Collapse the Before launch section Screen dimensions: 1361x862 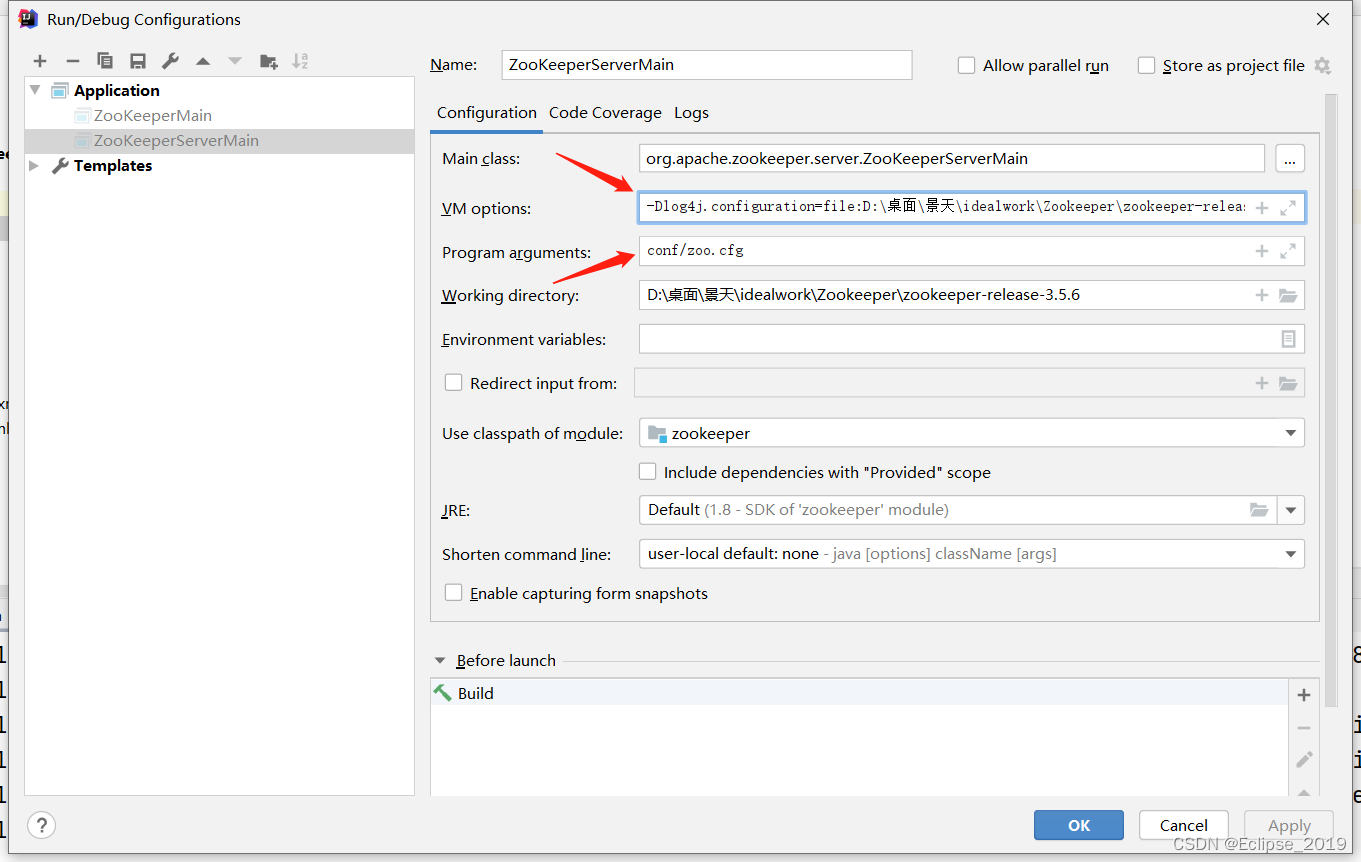[x=440, y=661]
